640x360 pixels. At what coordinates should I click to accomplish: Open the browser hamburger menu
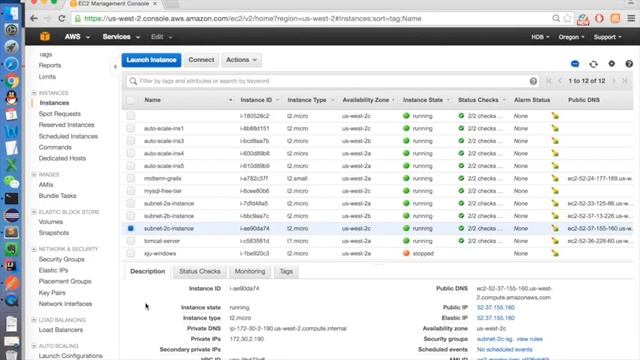point(631,18)
